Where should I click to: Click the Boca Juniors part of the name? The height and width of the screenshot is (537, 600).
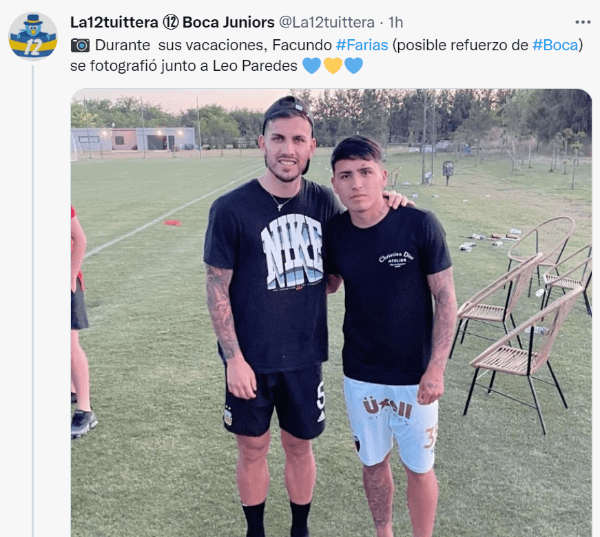(x=228, y=23)
